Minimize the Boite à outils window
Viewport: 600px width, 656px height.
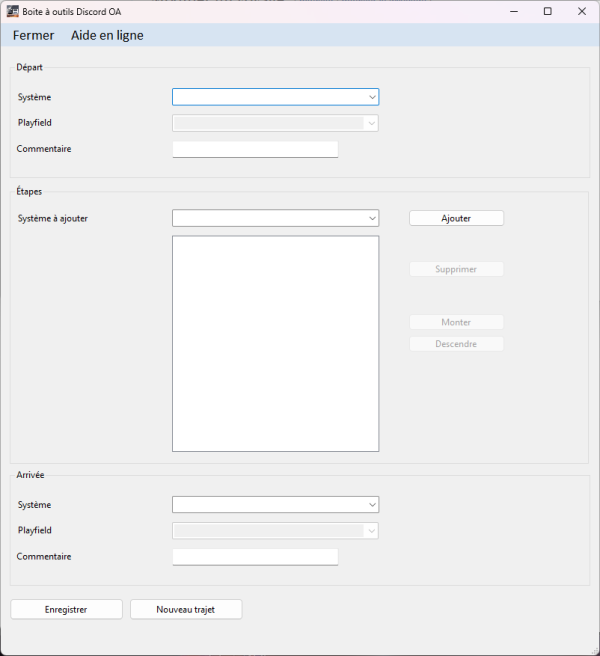513,11
